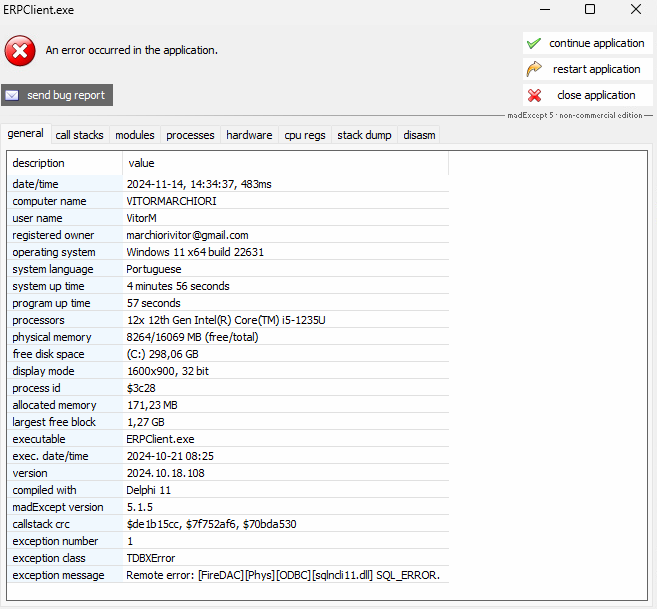The width and height of the screenshot is (657, 609).
Task: Click the value column header
Action: click(x=142, y=163)
